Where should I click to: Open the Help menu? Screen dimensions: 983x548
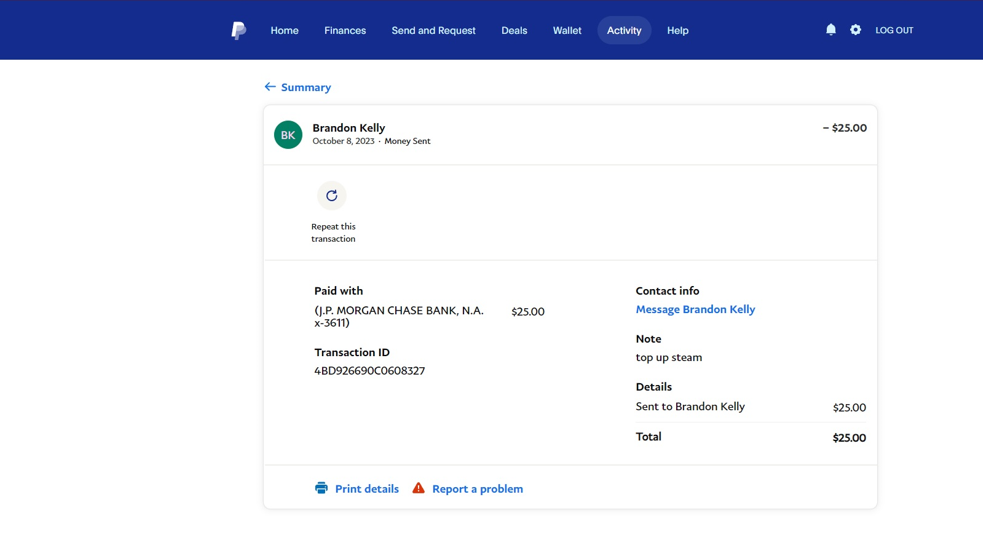pyautogui.click(x=677, y=30)
